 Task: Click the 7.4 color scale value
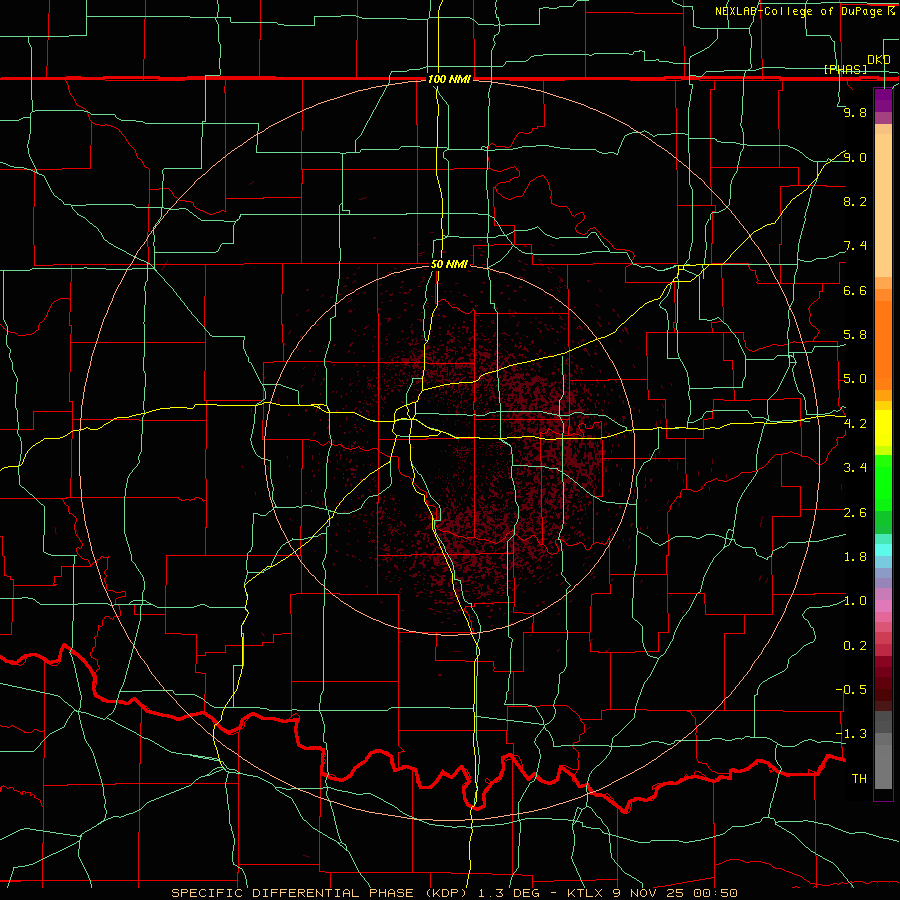pyautogui.click(x=855, y=246)
